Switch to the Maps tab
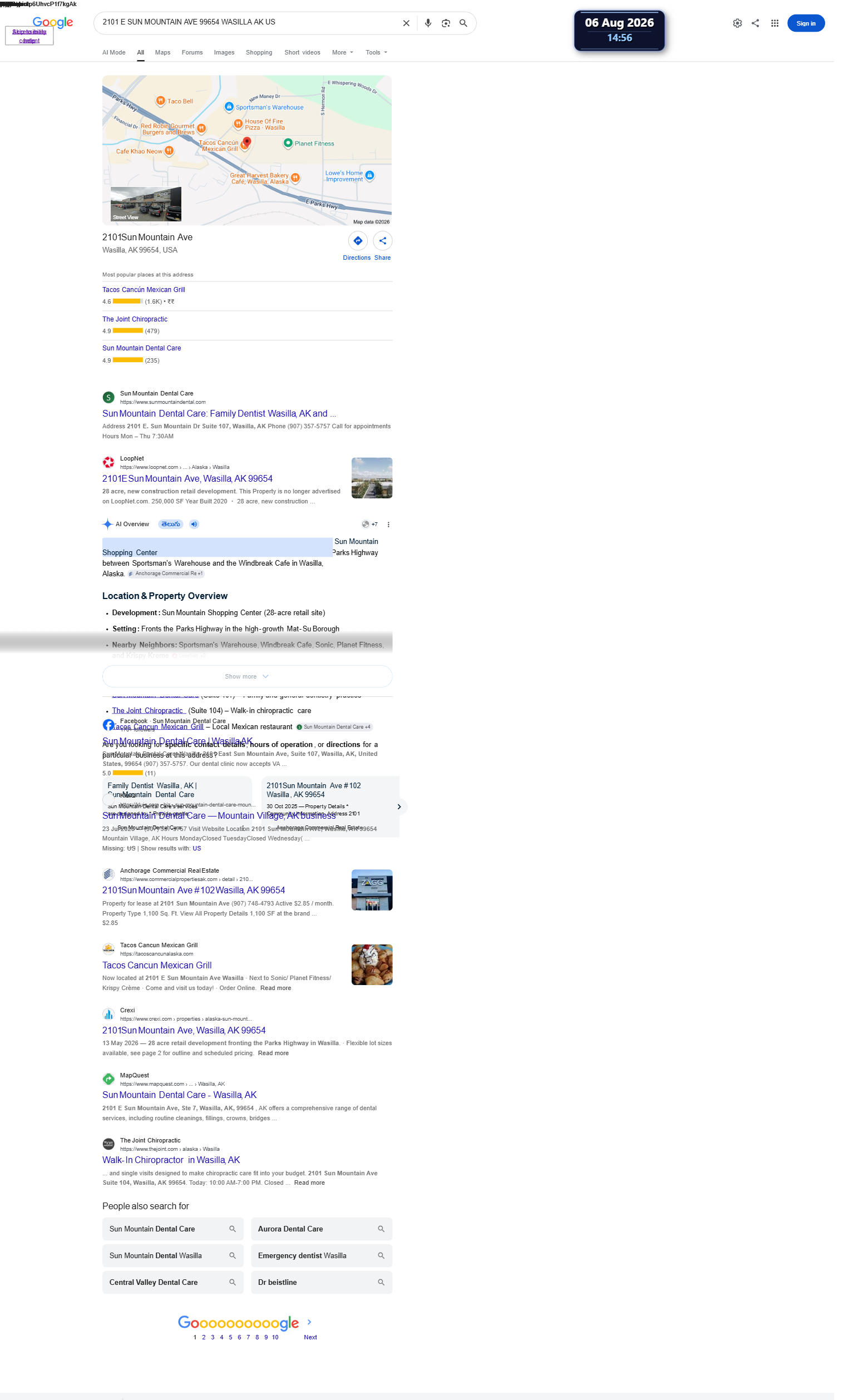 tap(162, 52)
